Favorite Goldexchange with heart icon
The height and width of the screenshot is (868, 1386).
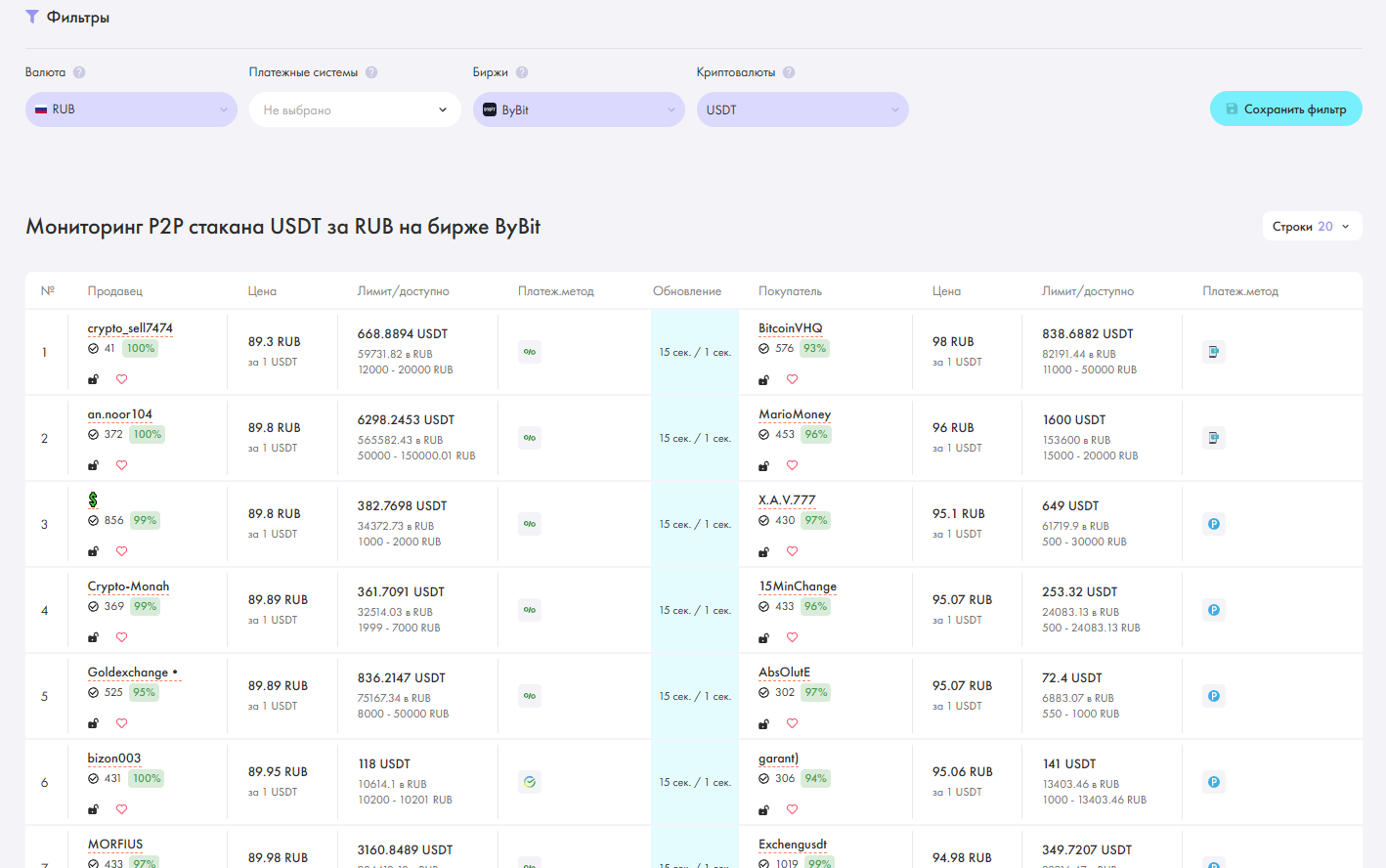click(x=122, y=723)
